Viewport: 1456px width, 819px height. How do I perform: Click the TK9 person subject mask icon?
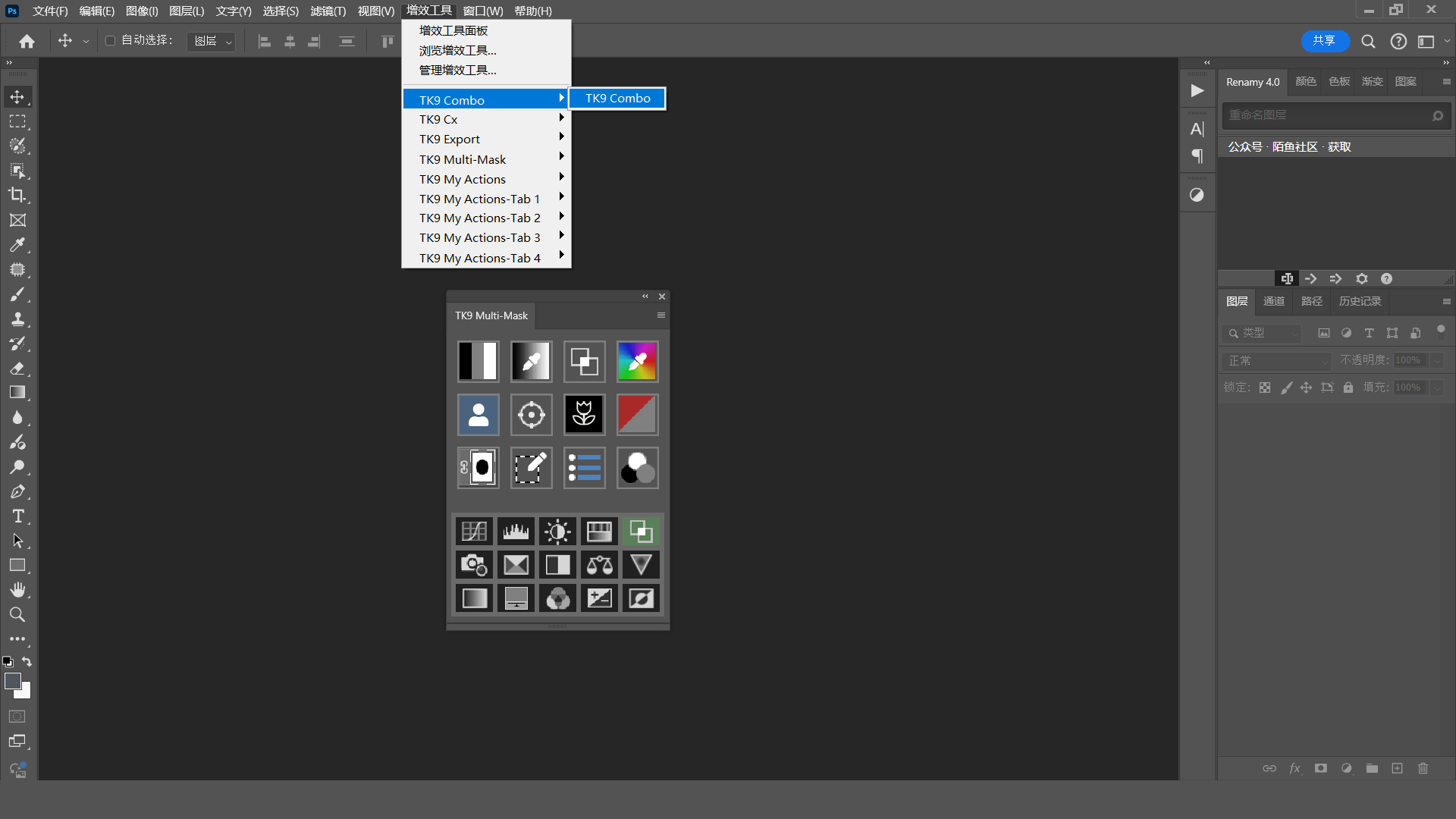(x=478, y=414)
